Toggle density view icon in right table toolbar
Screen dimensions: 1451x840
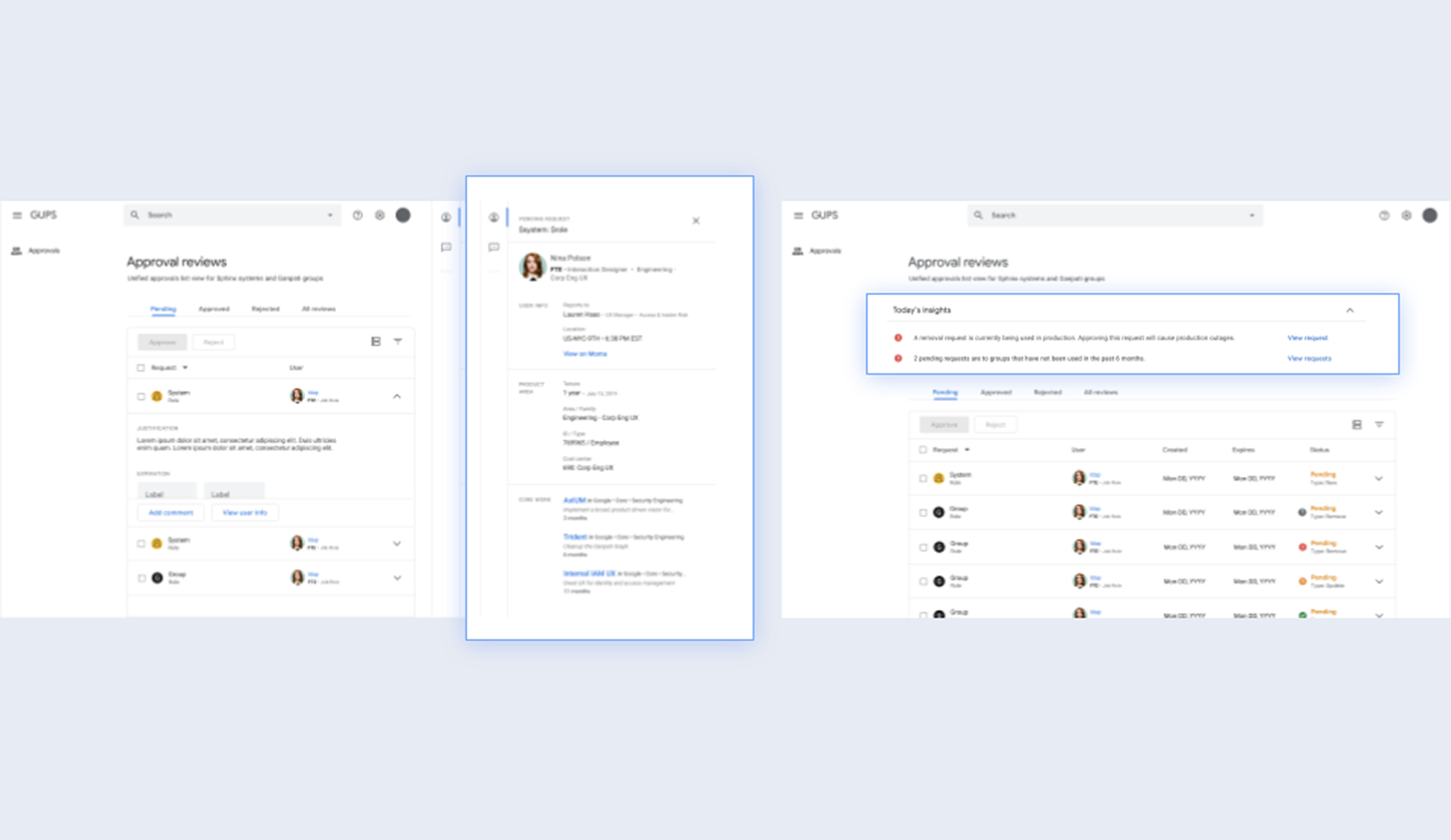pyautogui.click(x=1356, y=425)
